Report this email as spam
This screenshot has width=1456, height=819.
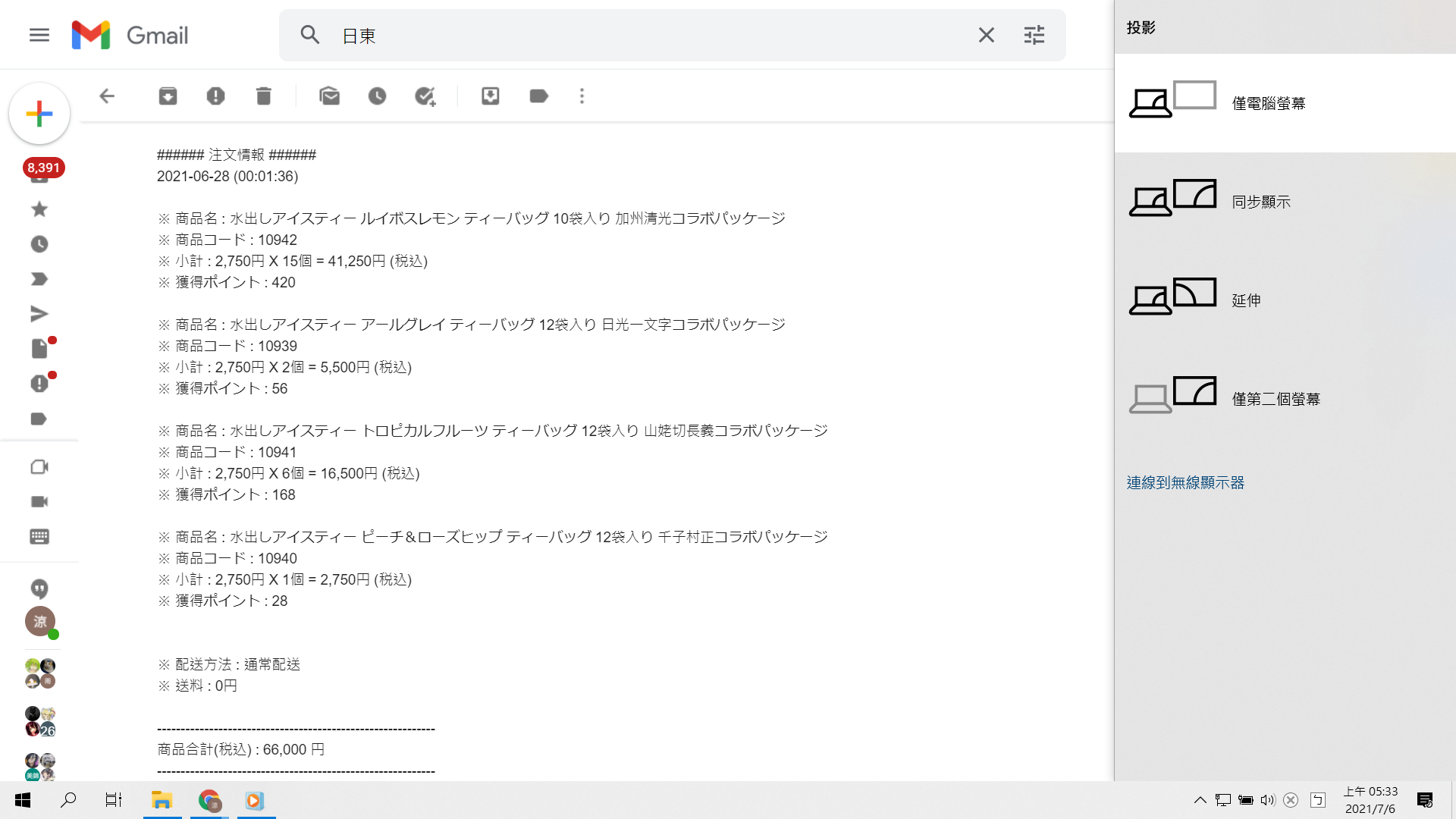[215, 96]
